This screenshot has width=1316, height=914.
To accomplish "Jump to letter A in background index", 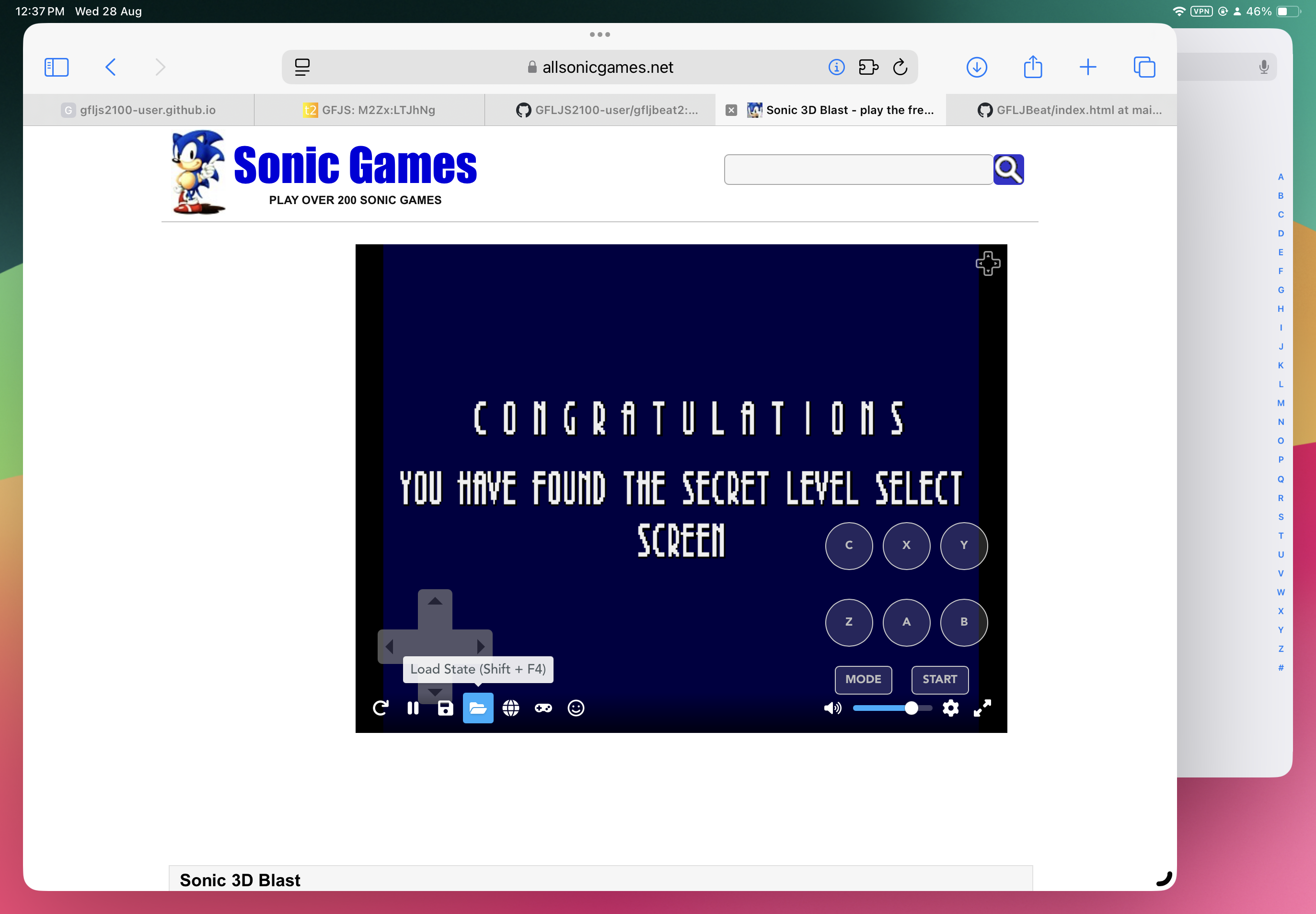I will click(x=1280, y=177).
